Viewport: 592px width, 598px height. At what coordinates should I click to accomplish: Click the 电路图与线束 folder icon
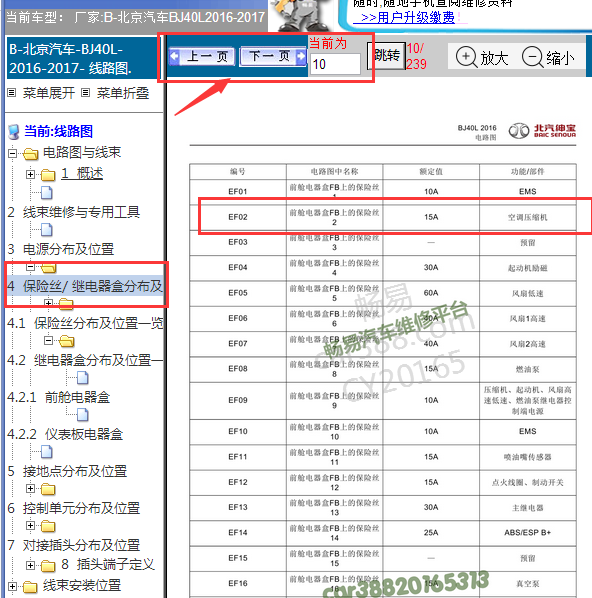[x=31, y=154]
